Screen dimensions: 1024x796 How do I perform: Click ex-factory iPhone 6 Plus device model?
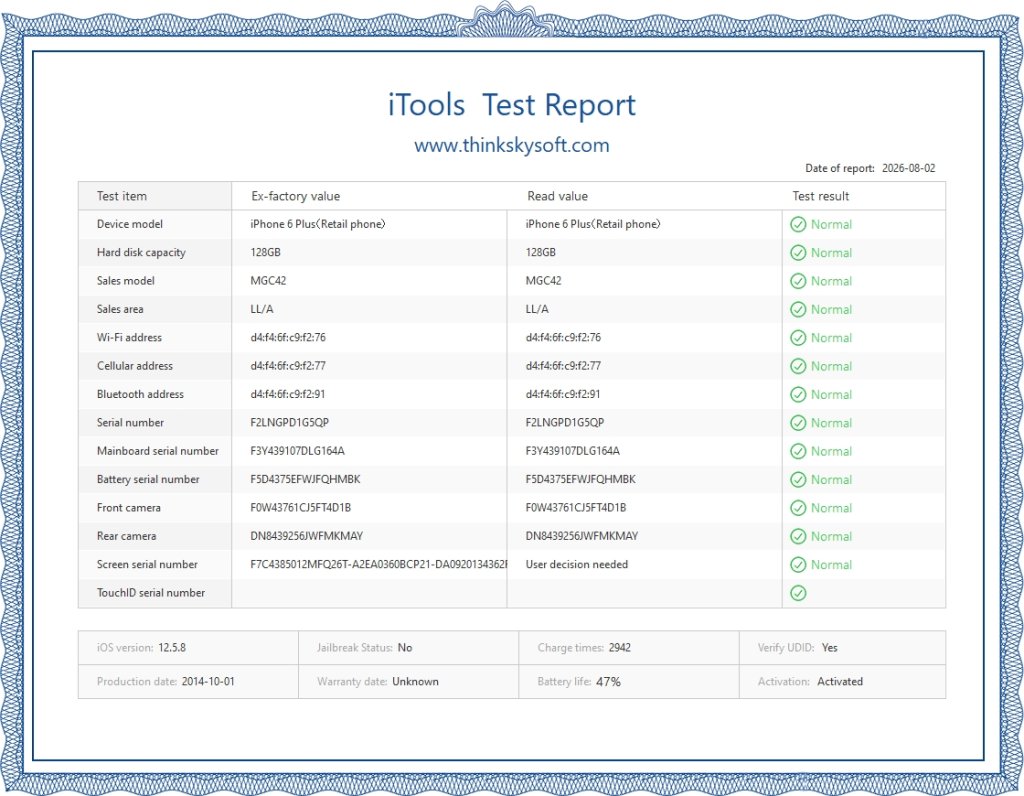[x=318, y=224]
